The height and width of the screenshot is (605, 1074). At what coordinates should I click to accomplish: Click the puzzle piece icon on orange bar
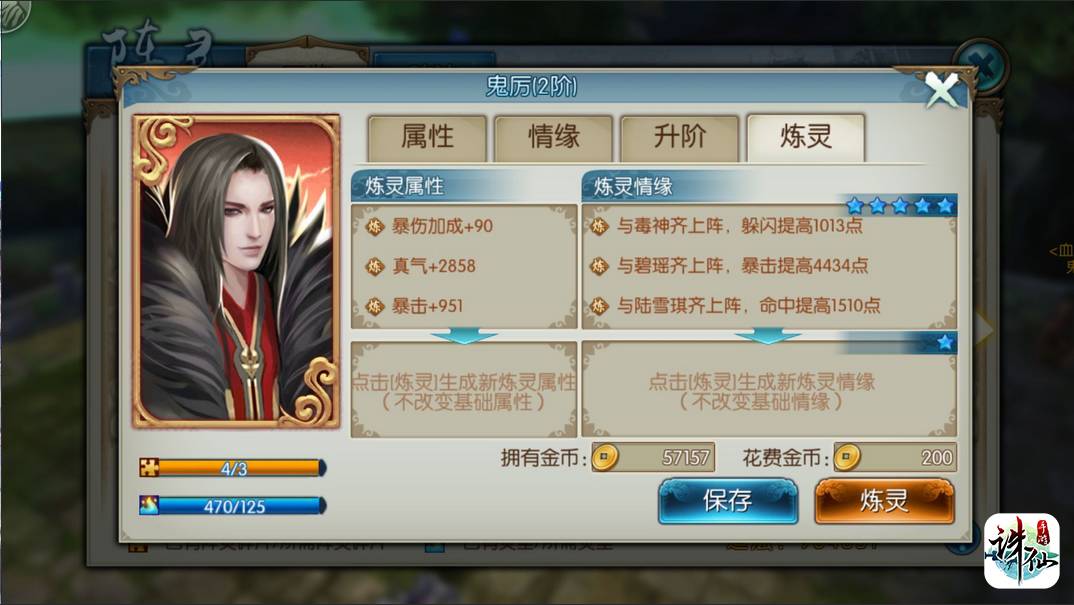[149, 467]
